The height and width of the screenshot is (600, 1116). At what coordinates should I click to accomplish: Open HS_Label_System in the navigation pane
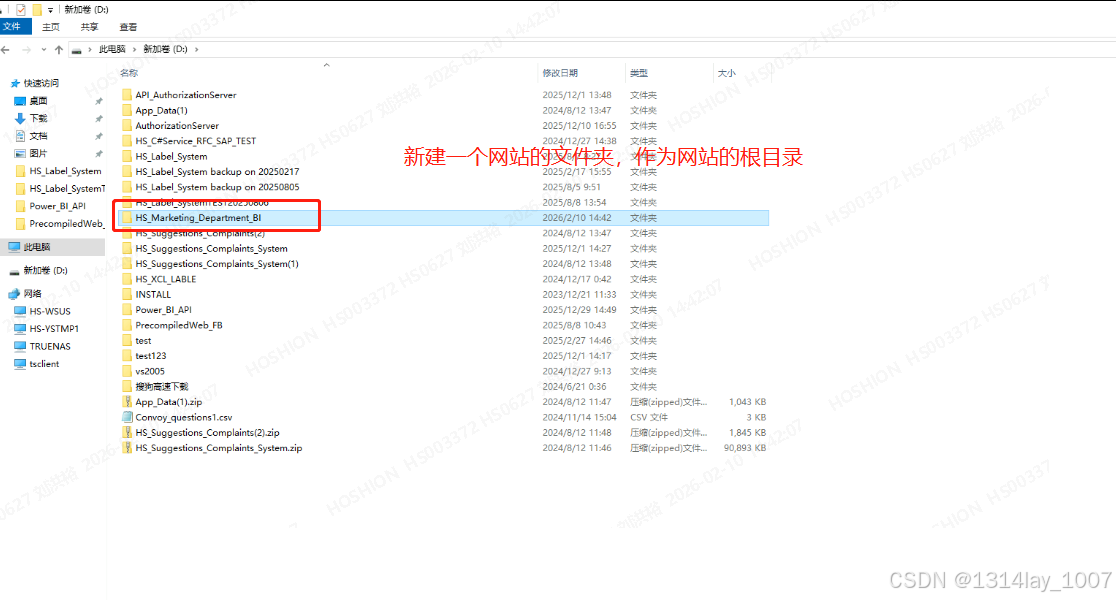click(x=65, y=171)
